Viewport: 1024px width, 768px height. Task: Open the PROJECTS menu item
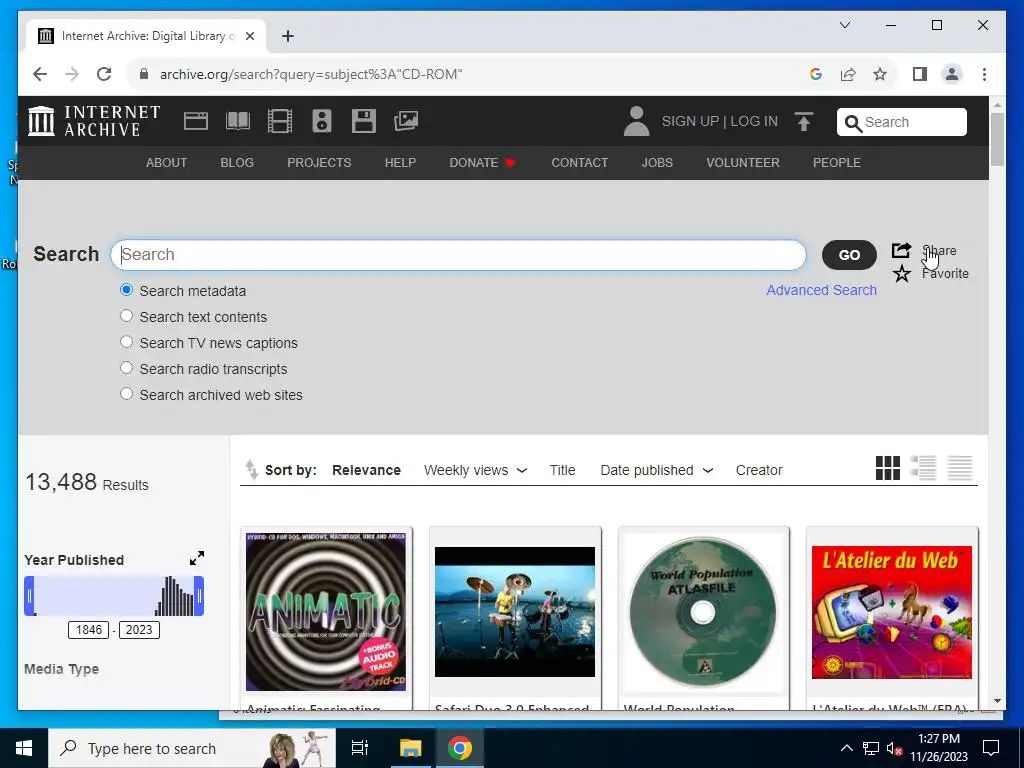[x=319, y=163]
